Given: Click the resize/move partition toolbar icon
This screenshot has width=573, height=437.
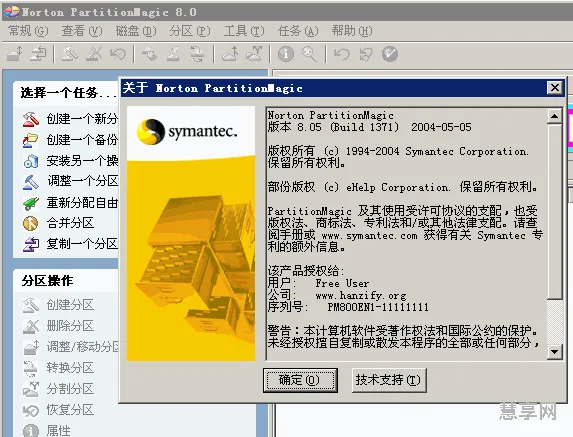Looking at the screenshot, I should pyautogui.click(x=15, y=54).
